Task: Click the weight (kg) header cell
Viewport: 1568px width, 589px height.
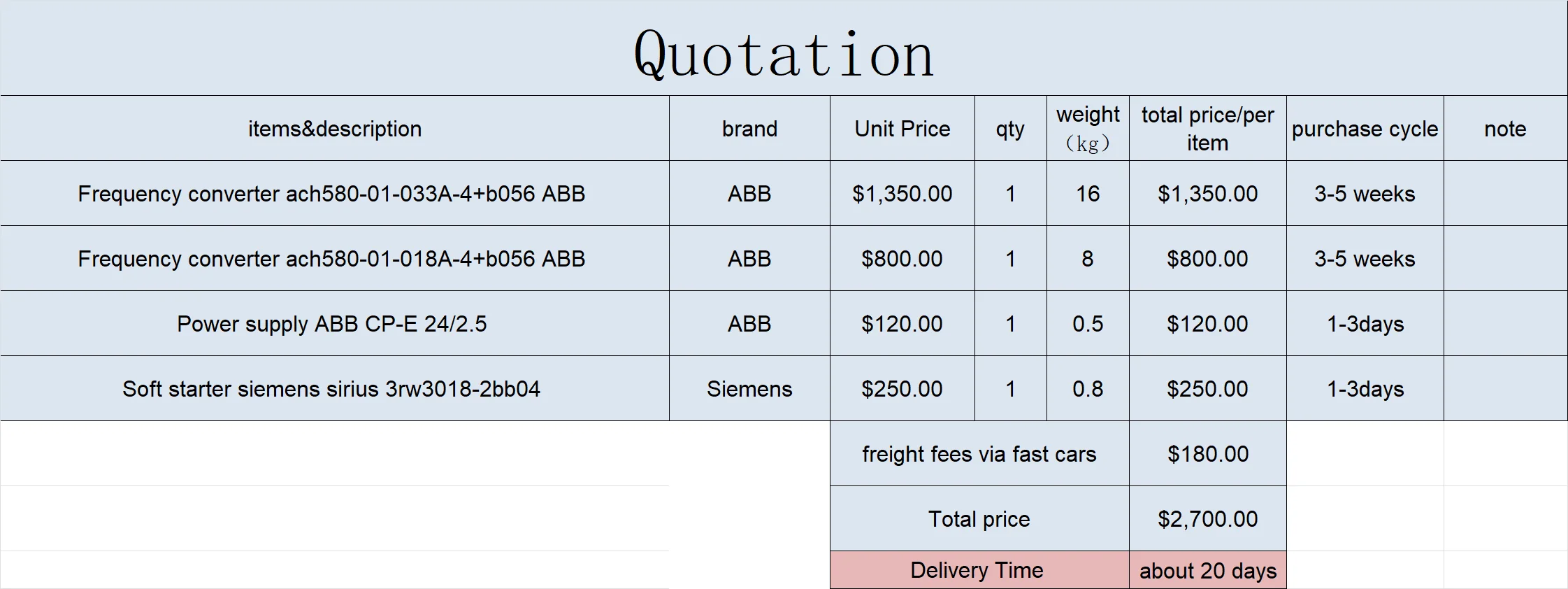Action: pos(1088,128)
